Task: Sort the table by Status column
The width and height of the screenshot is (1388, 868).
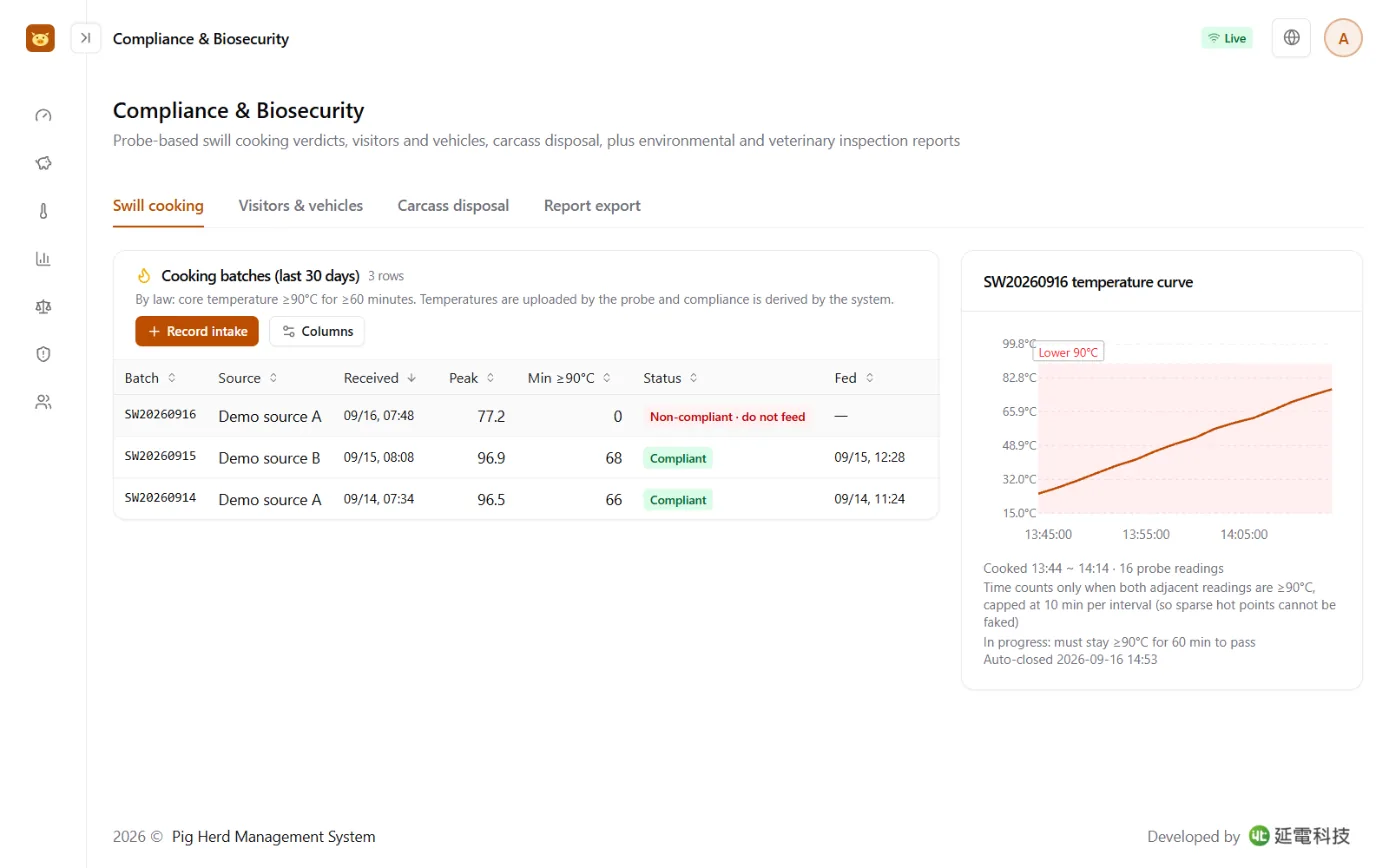Action: pyautogui.click(x=670, y=378)
